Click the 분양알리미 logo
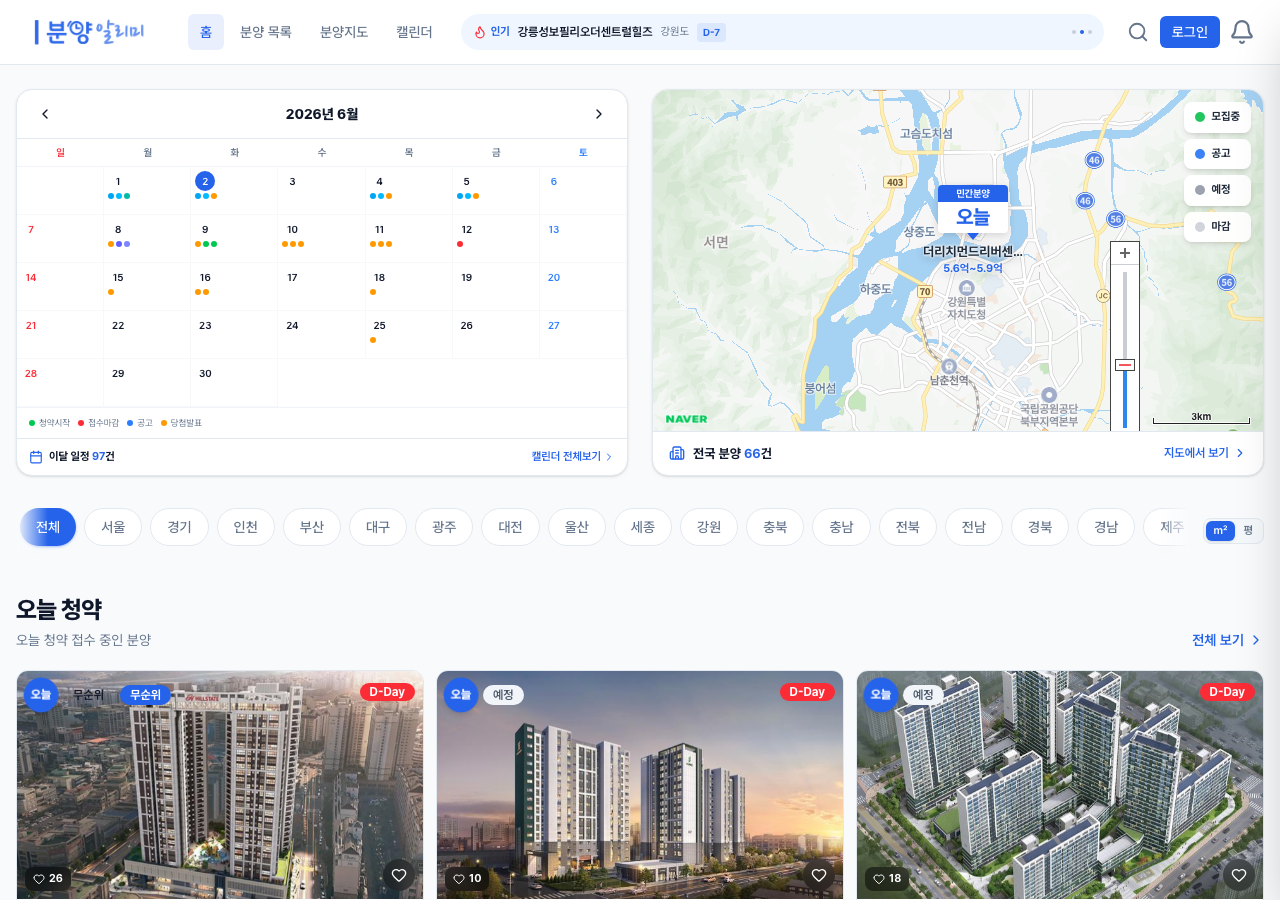Screen dimensions: 1280x900 tap(89, 32)
